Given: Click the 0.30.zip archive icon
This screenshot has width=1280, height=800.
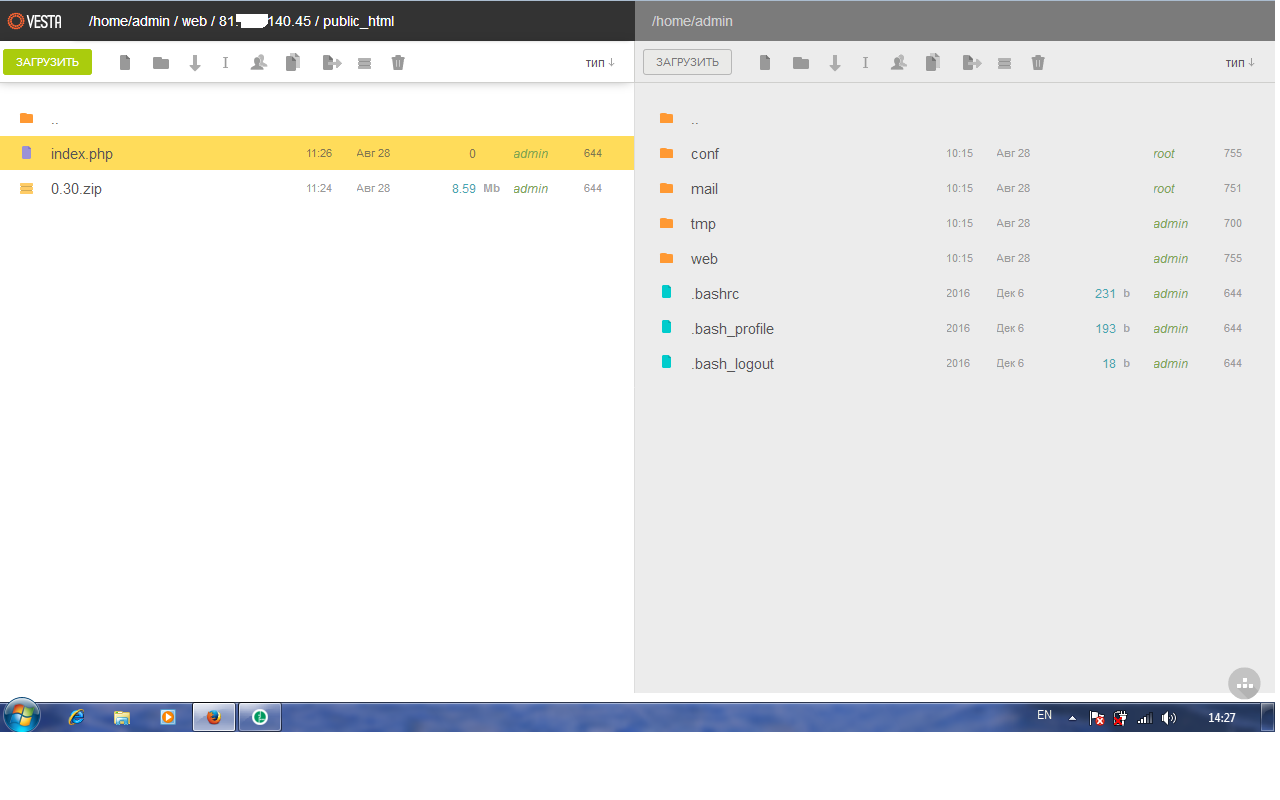Looking at the screenshot, I should click(27, 188).
